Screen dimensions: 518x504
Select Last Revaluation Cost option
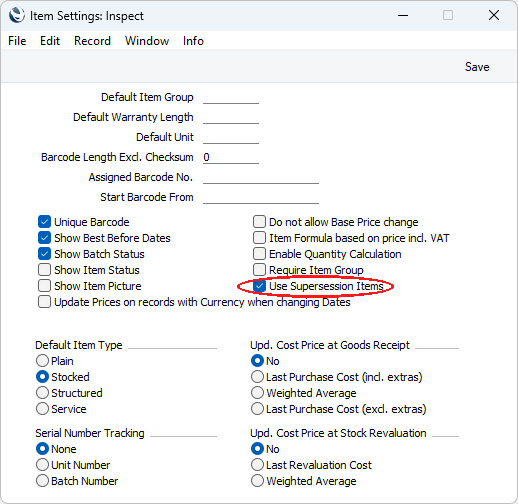[257, 465]
